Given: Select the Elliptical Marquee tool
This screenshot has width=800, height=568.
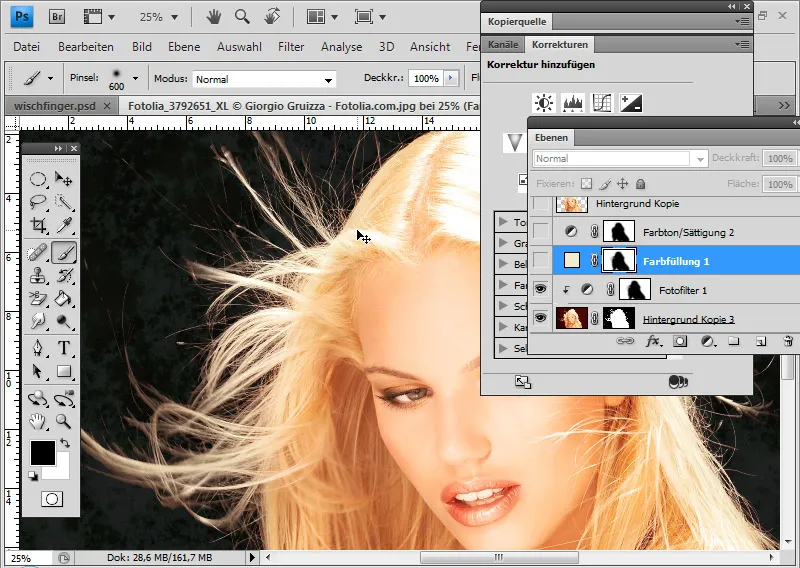Looking at the screenshot, I should 38,179.
